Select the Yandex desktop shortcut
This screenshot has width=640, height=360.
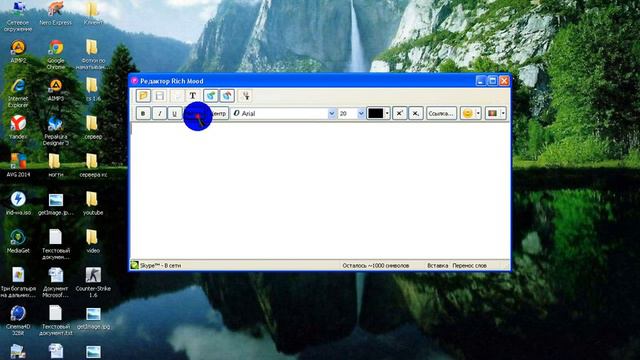[18, 127]
